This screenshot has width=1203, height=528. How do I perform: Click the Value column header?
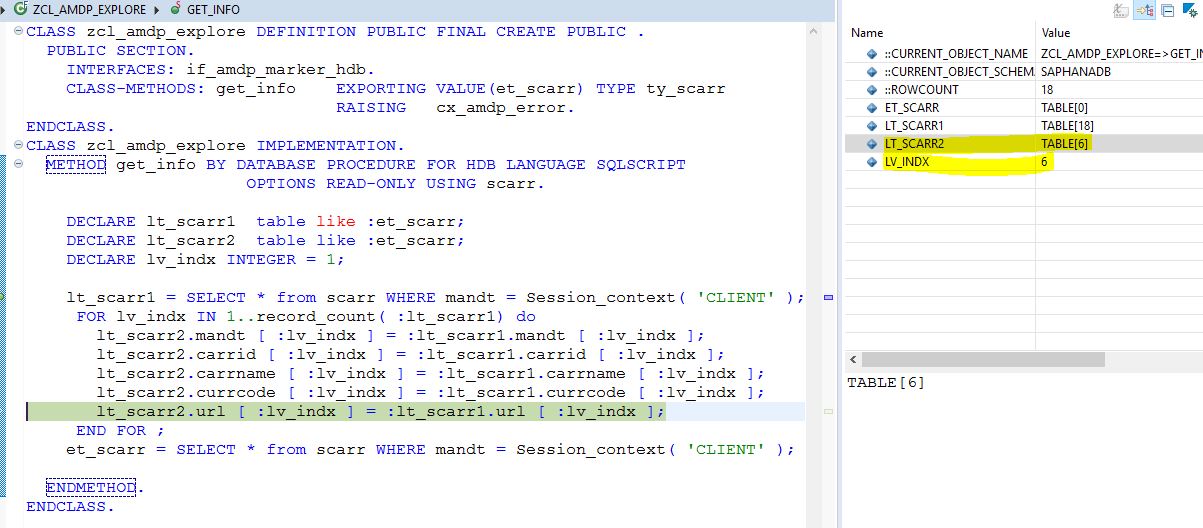[x=1118, y=33]
